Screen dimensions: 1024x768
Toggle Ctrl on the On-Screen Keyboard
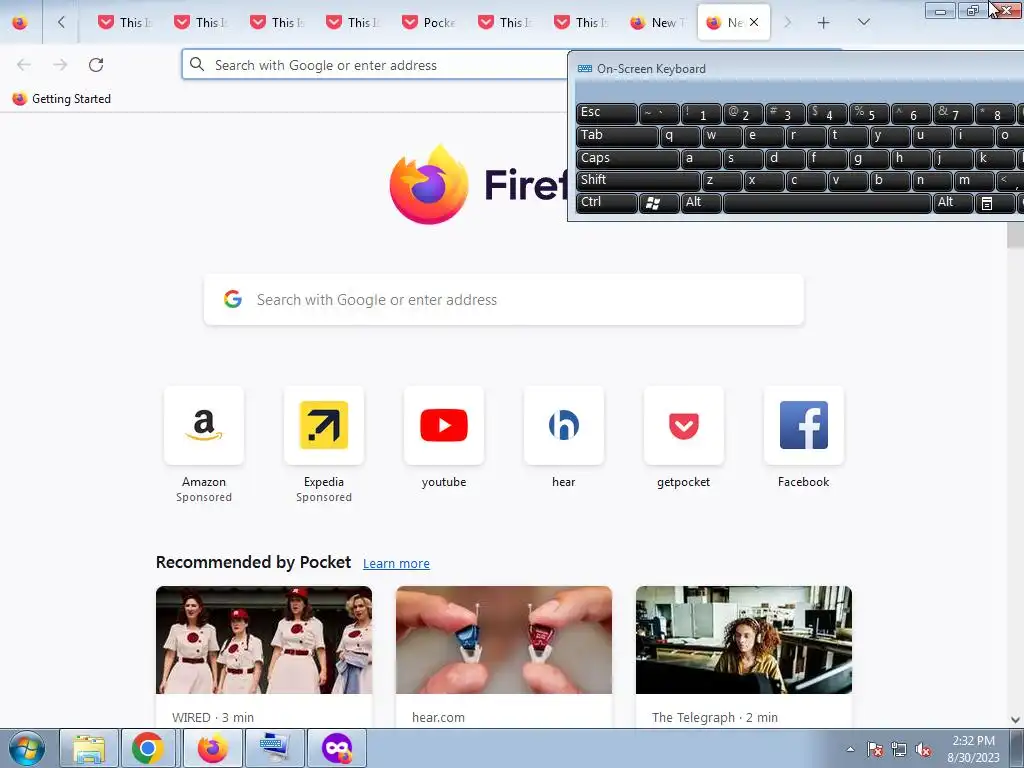(607, 203)
